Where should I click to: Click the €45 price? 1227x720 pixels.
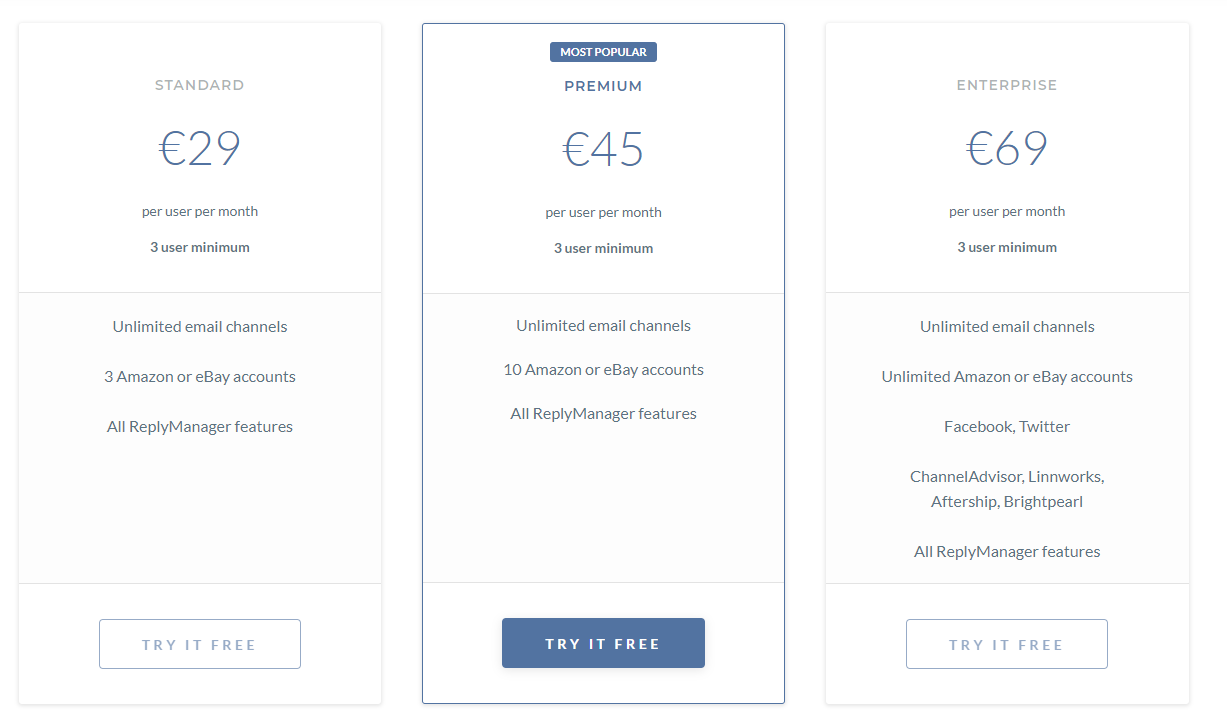(603, 150)
